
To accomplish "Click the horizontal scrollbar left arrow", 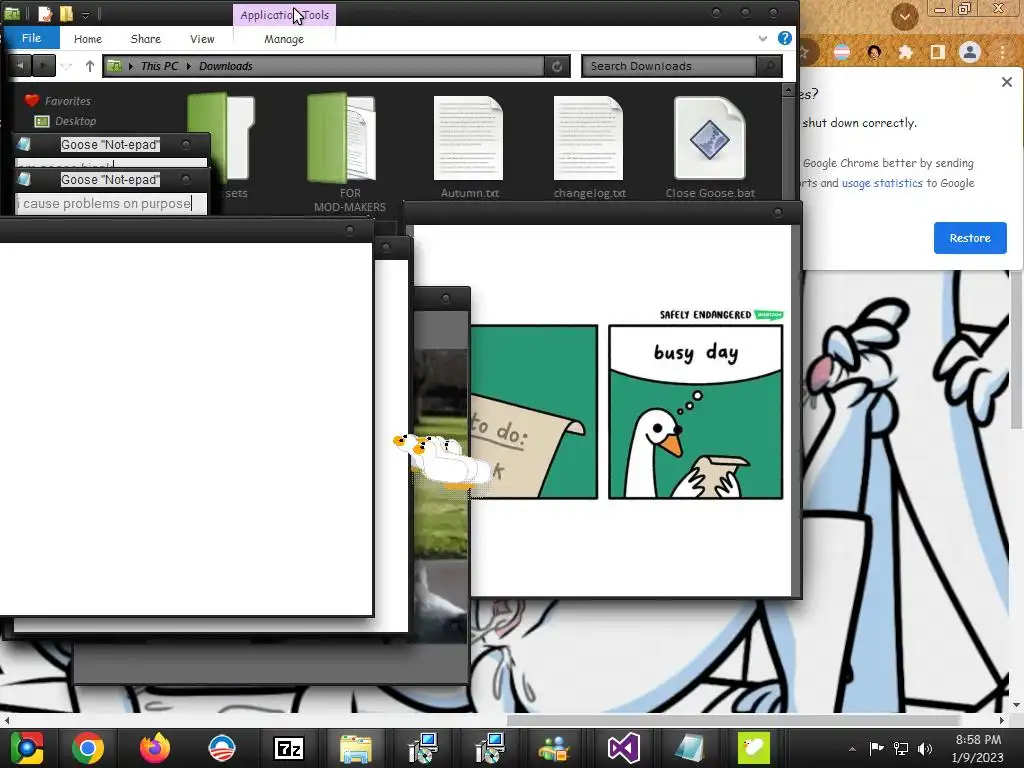I will [x=7, y=720].
